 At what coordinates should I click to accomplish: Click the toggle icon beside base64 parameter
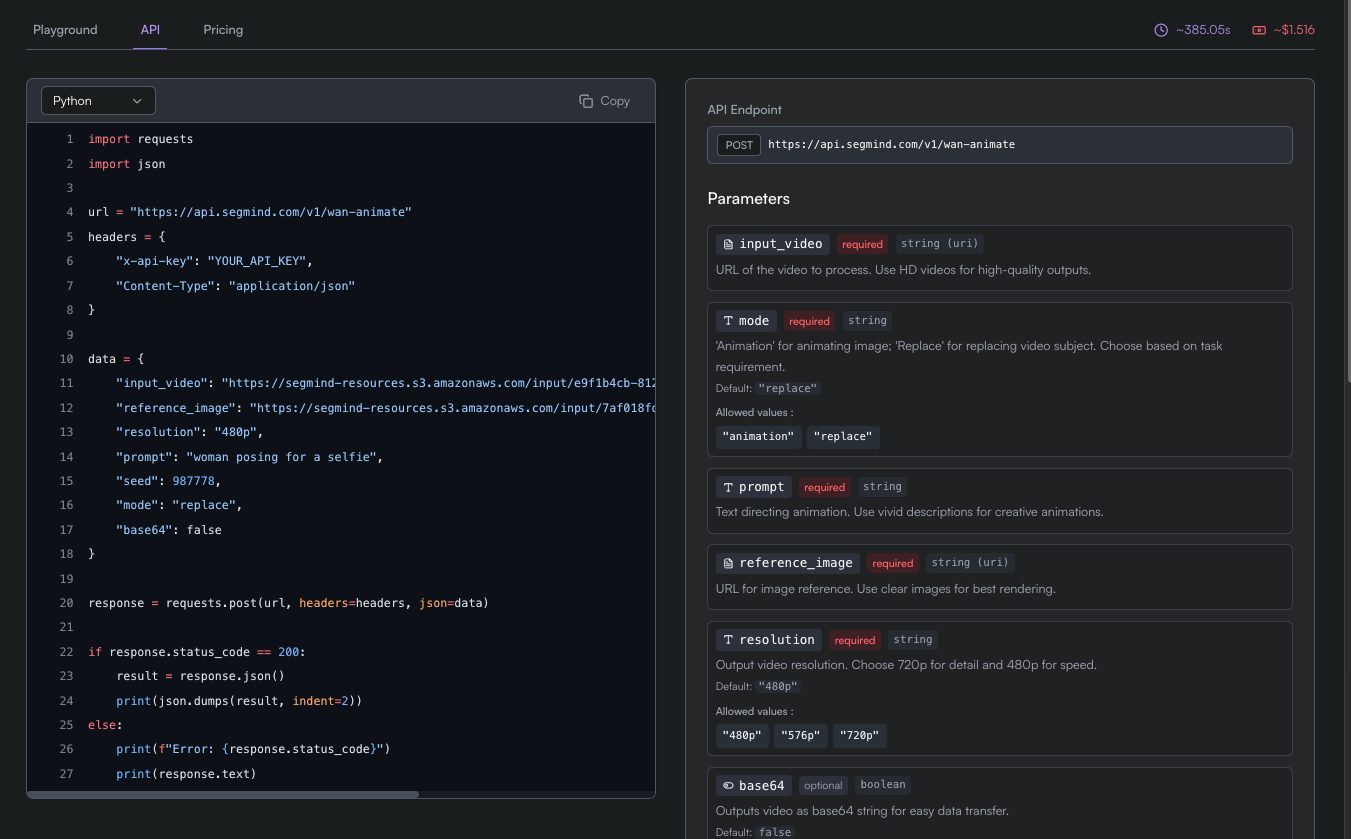728,786
